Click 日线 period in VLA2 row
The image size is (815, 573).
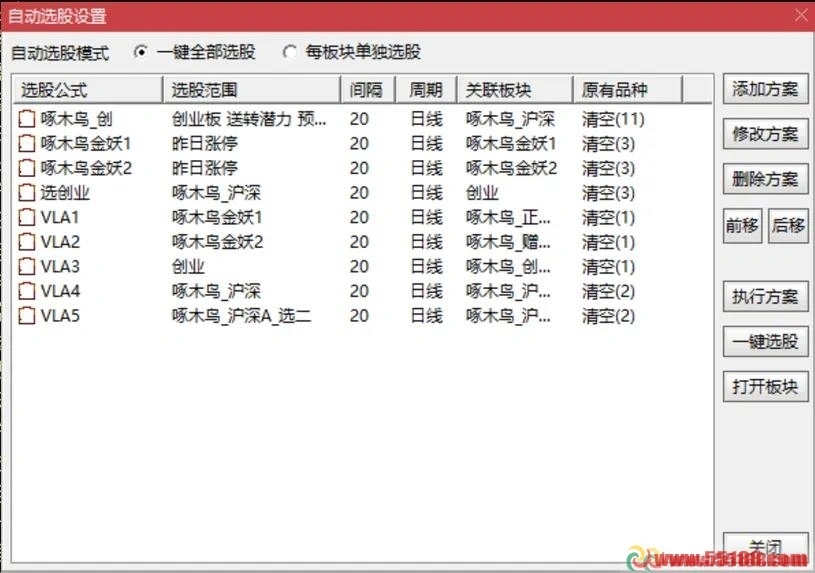(426, 242)
